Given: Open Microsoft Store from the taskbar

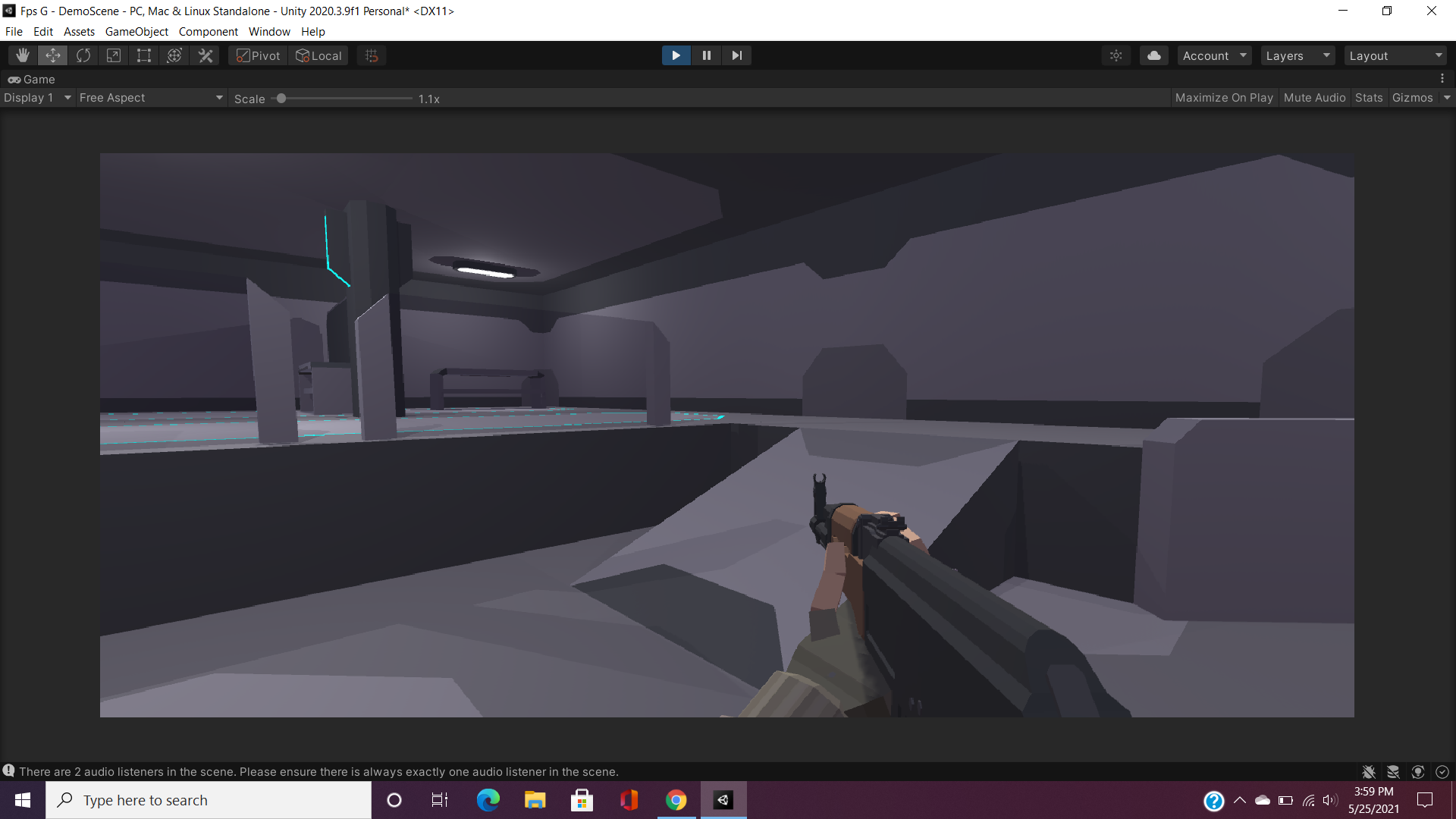Looking at the screenshot, I should (582, 800).
